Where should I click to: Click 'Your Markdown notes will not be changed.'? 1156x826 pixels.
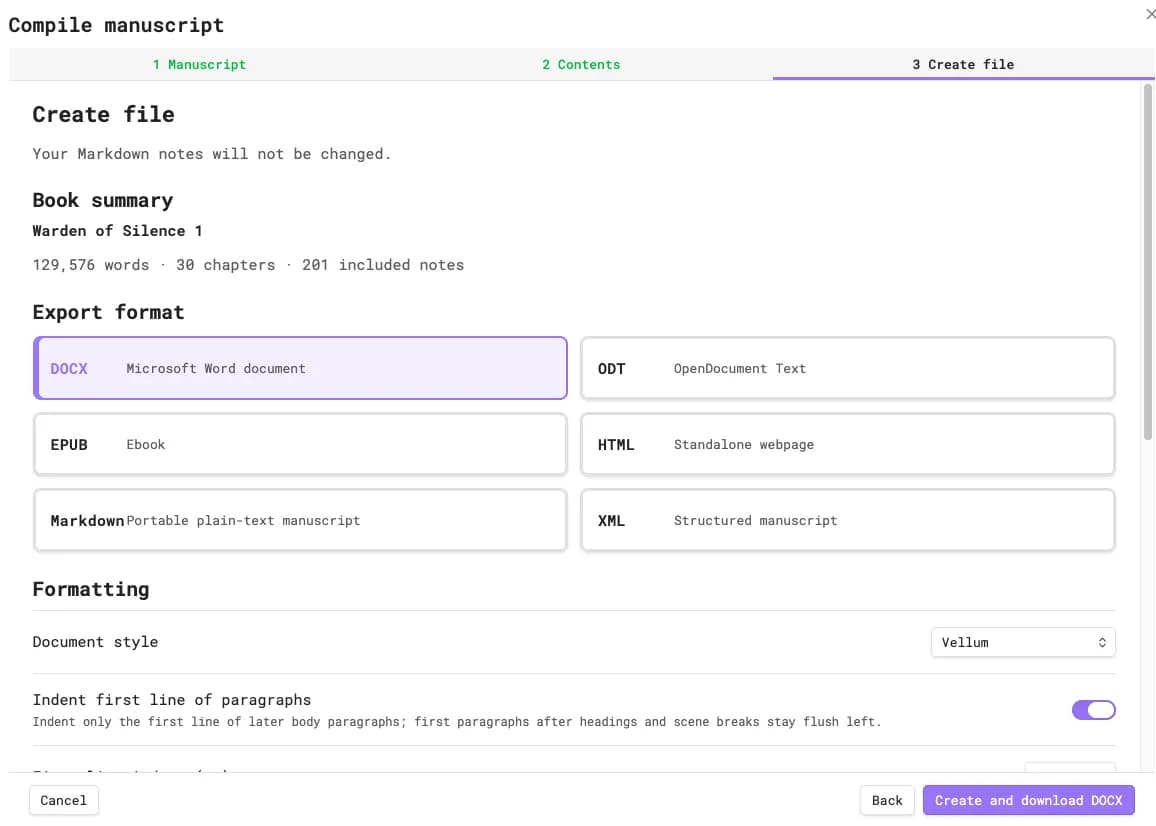[212, 154]
